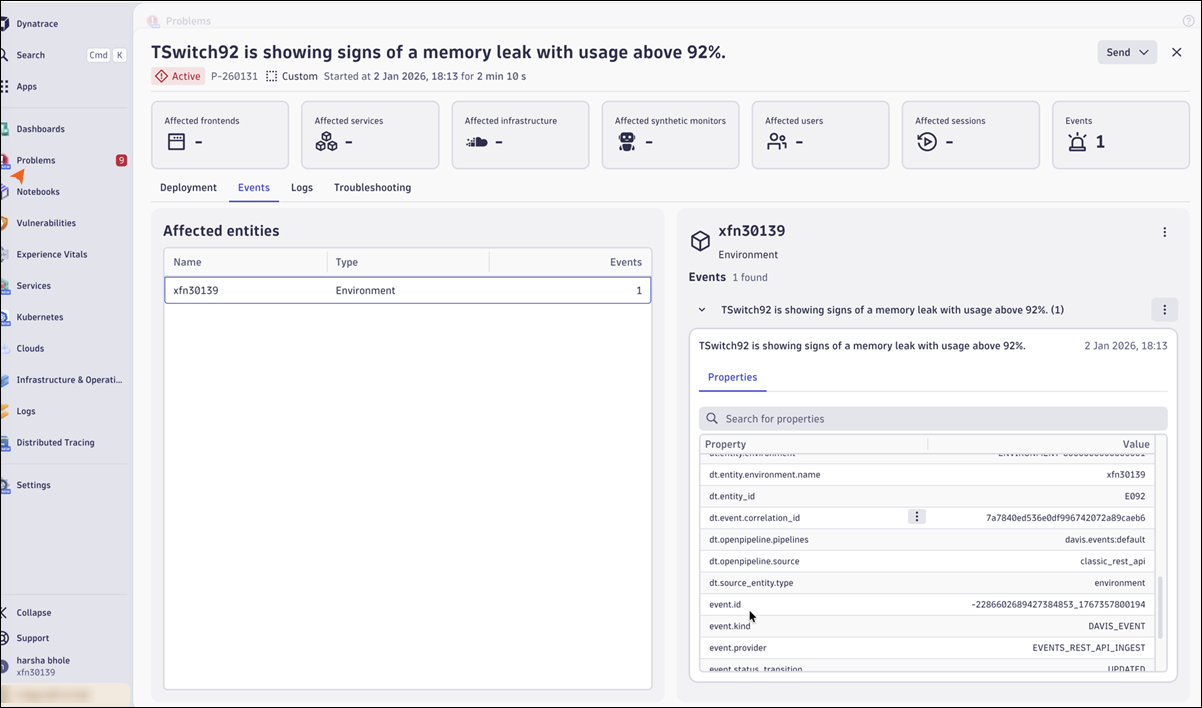Switch to the Deployment tab
This screenshot has width=1202, height=708.
188,188
